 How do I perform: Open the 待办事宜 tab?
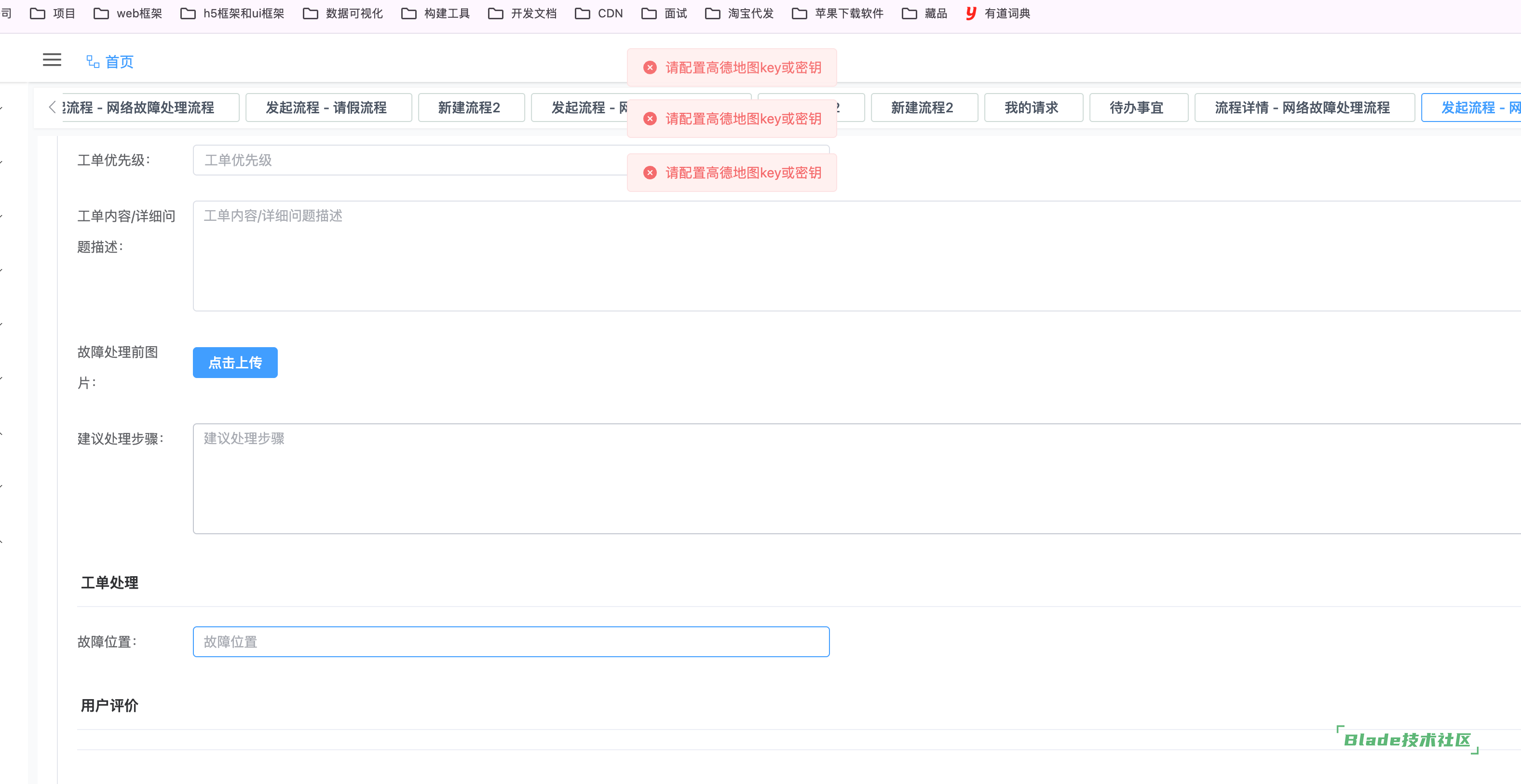pyautogui.click(x=1137, y=108)
